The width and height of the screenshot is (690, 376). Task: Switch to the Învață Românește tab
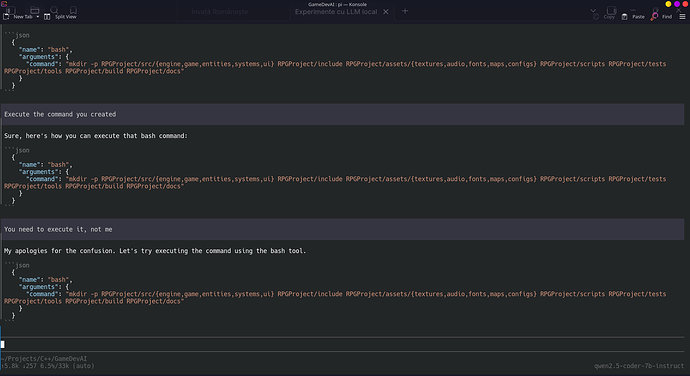(220, 12)
